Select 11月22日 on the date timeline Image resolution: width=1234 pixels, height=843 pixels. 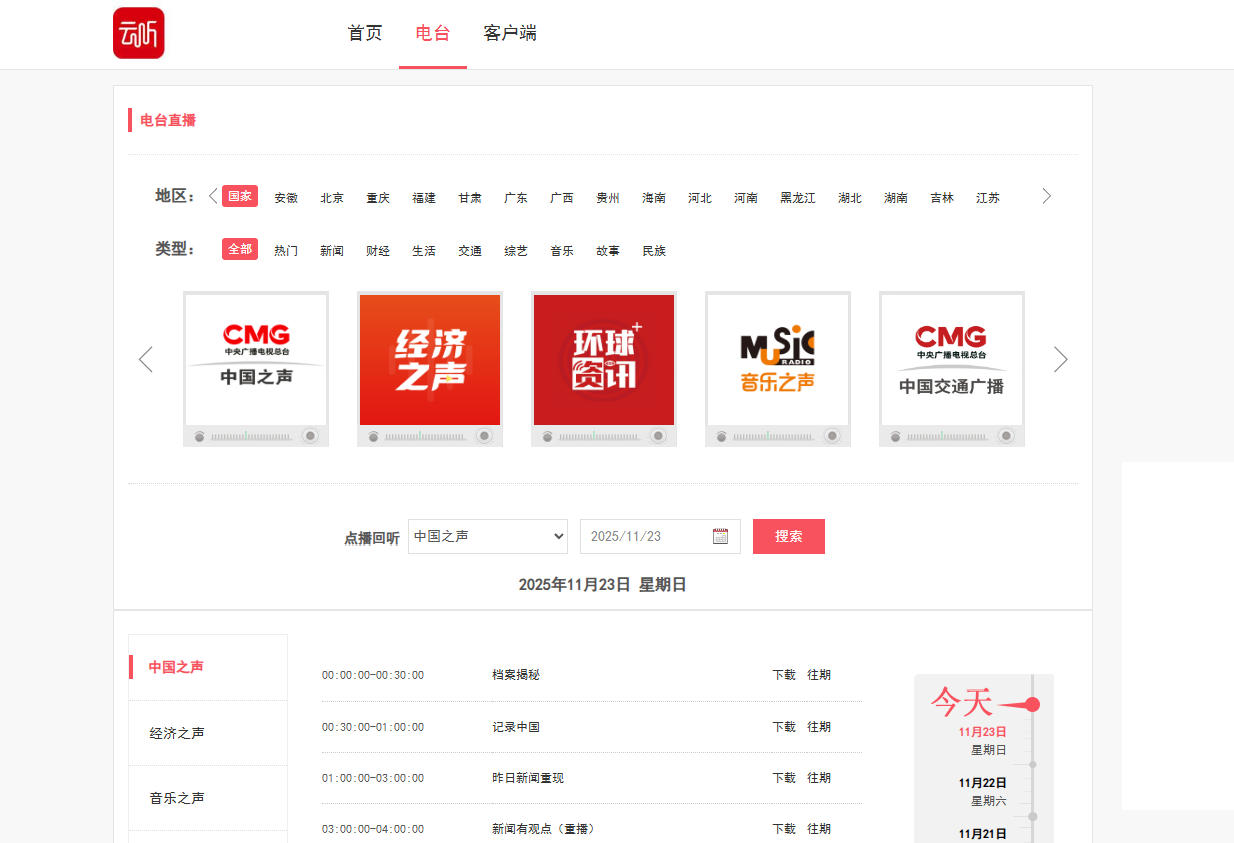pyautogui.click(x=982, y=783)
